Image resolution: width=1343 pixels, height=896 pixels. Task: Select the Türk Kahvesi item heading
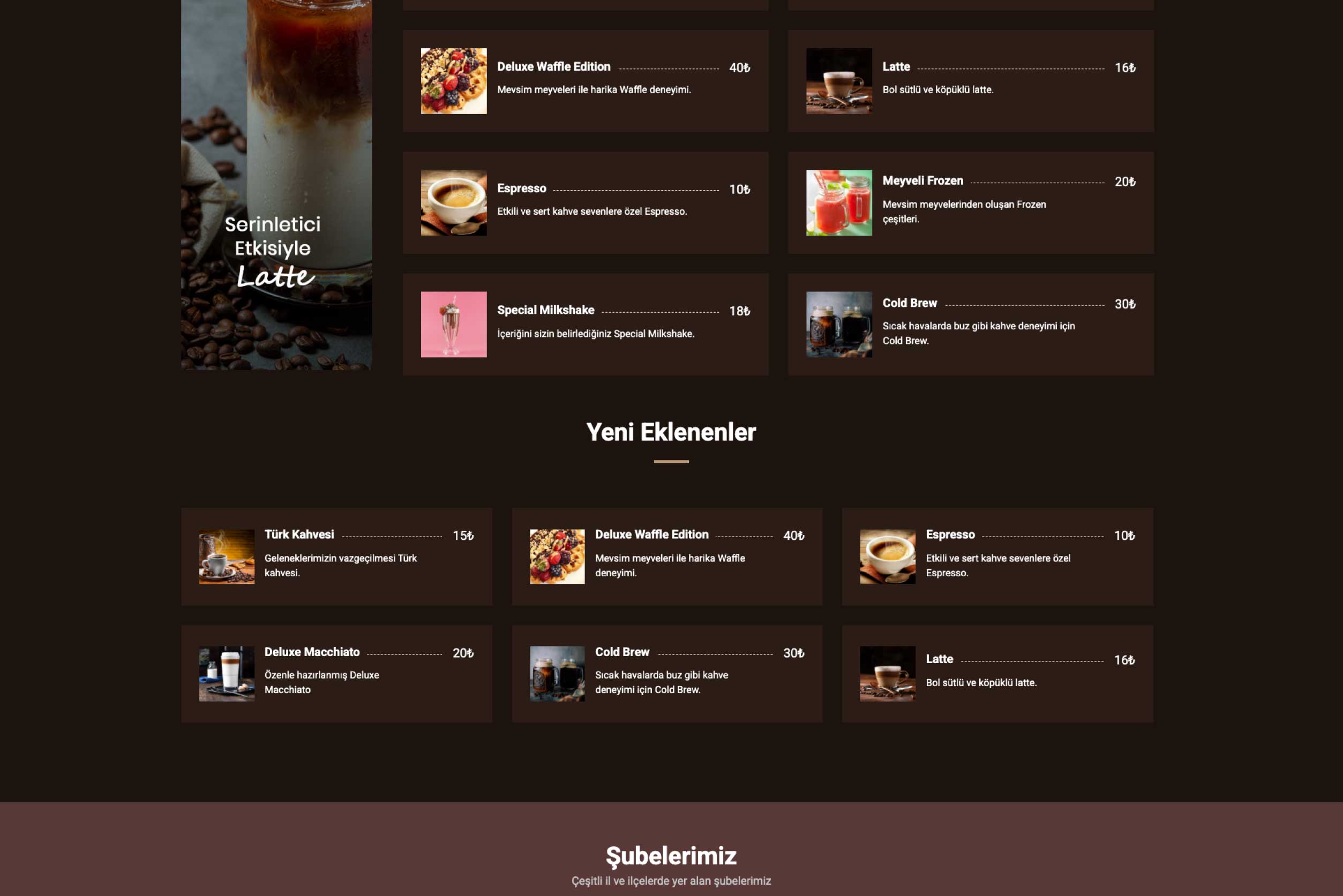coord(298,534)
